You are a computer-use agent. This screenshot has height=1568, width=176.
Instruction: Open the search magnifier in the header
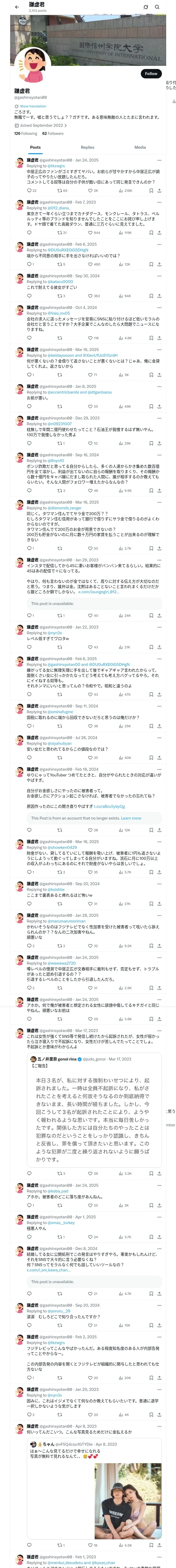(x=157, y=7)
